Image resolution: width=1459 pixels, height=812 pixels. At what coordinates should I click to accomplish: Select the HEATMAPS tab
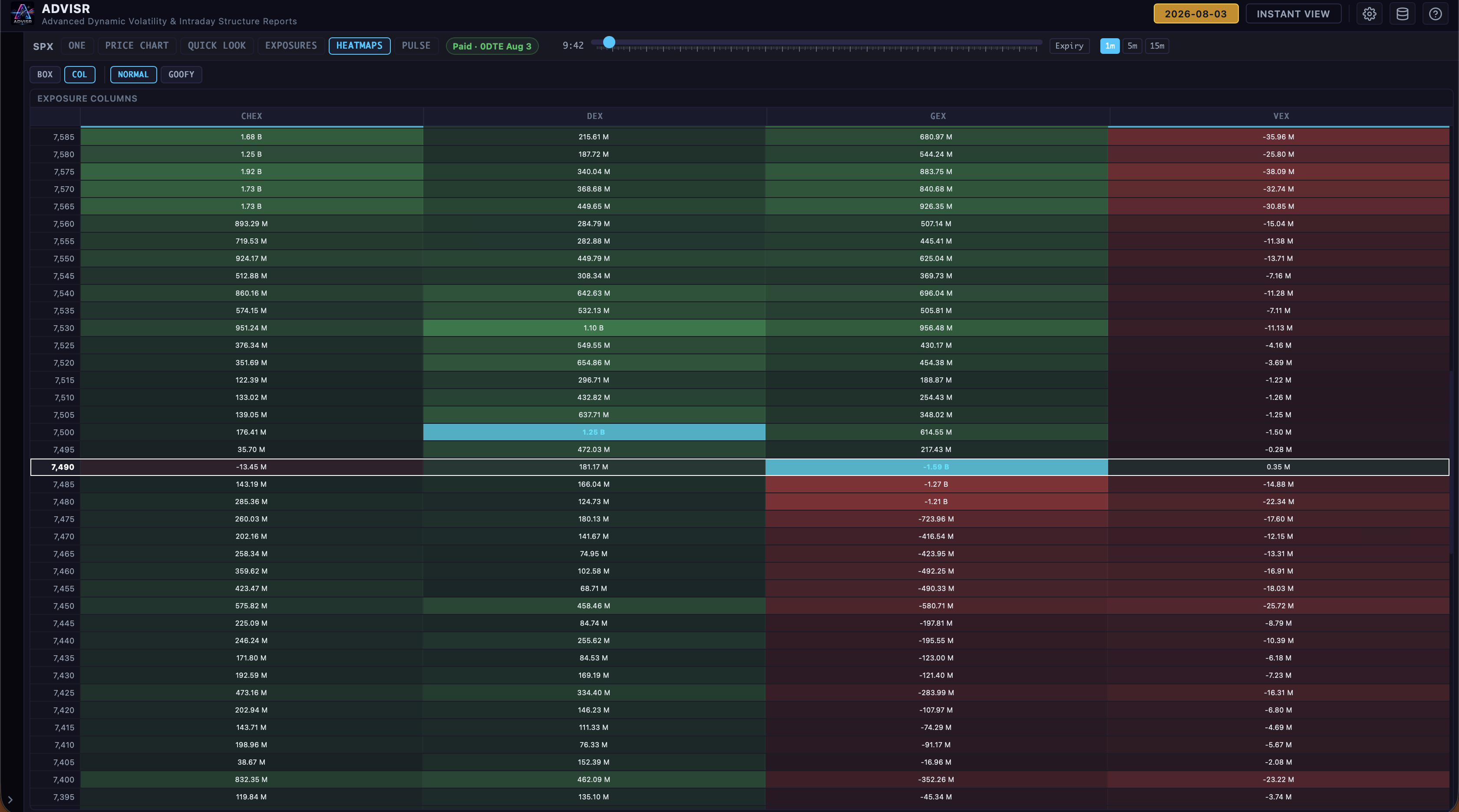pos(359,46)
